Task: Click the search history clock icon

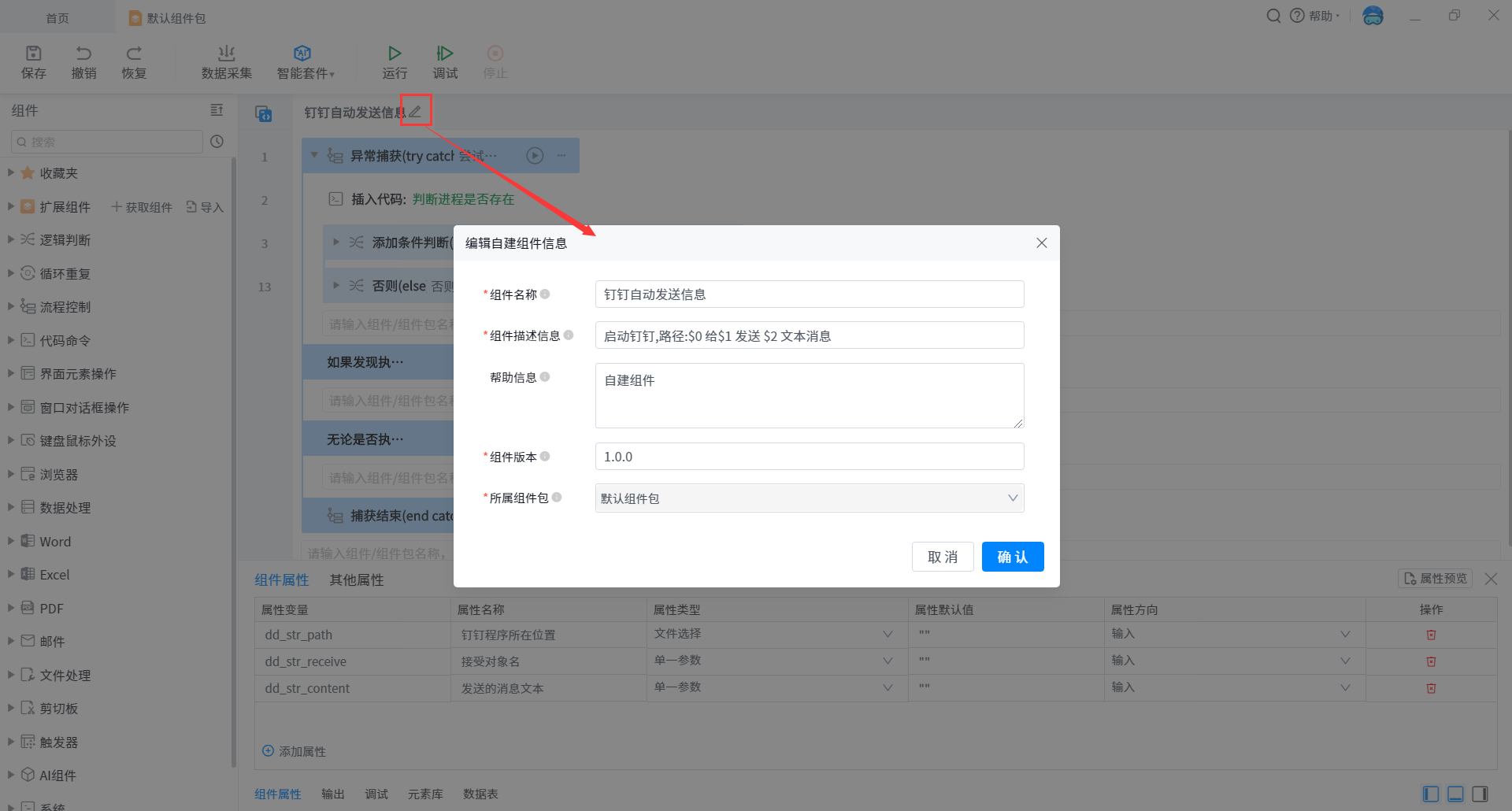Action: 217,142
